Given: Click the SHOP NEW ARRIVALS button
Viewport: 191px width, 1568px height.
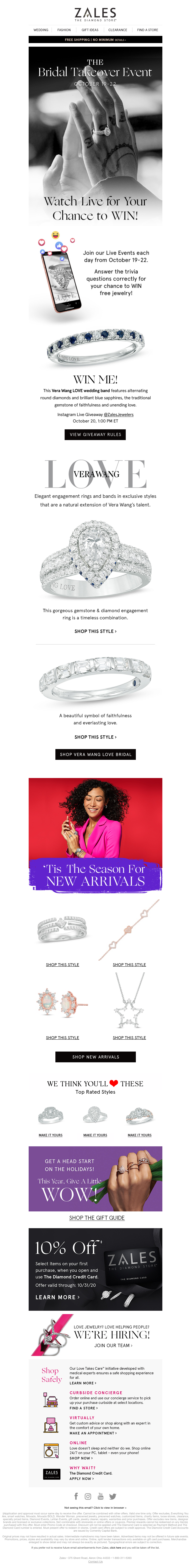Looking at the screenshot, I should 95,1057.
